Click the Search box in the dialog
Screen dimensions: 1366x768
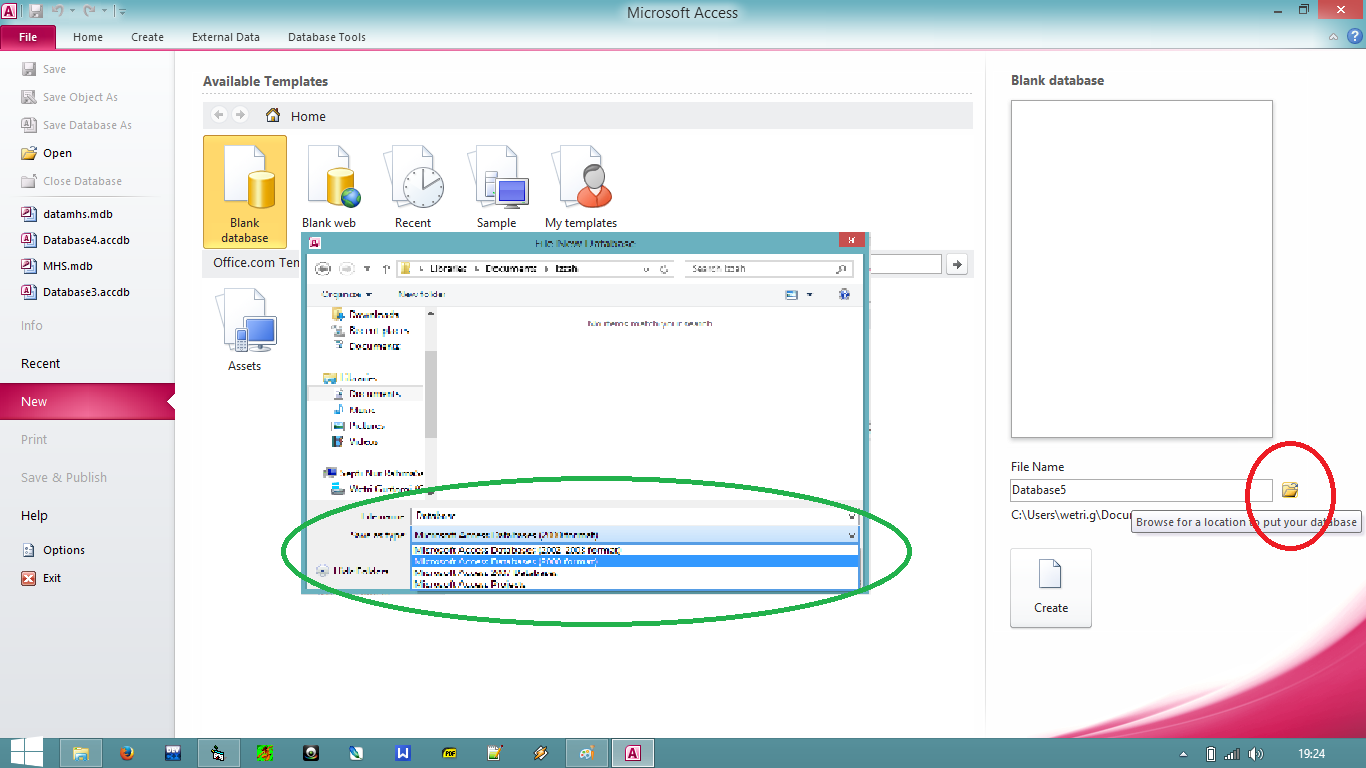tap(769, 269)
